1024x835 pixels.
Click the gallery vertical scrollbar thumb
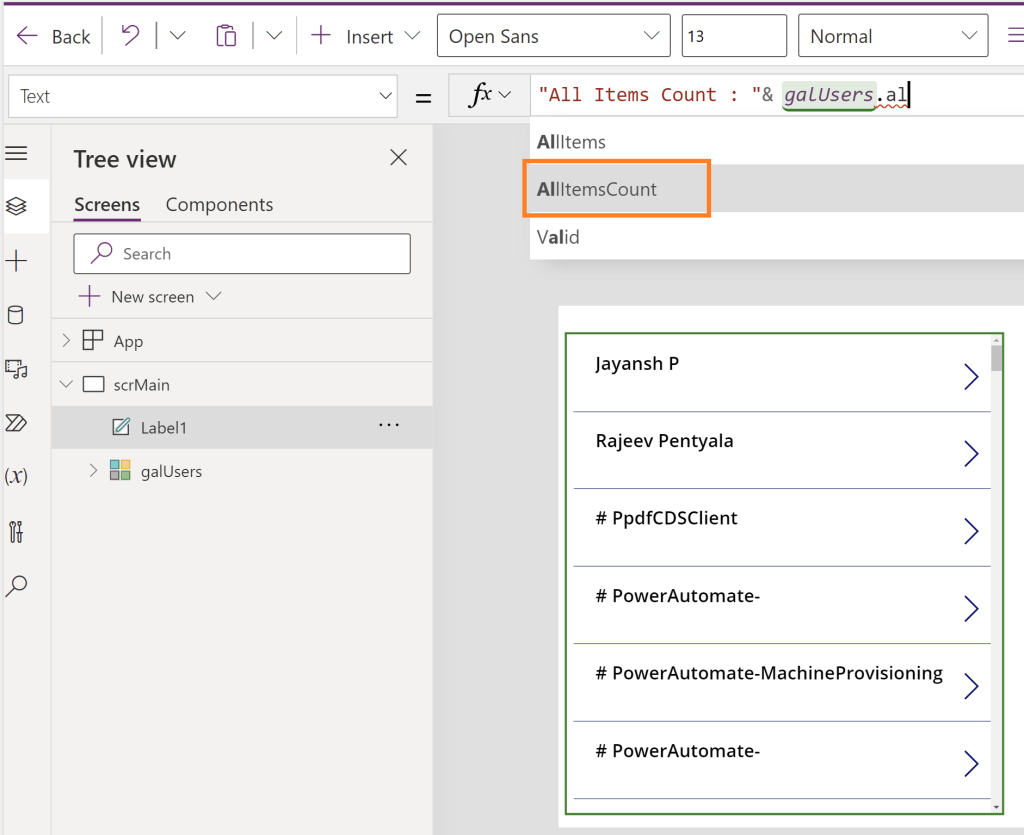point(996,357)
